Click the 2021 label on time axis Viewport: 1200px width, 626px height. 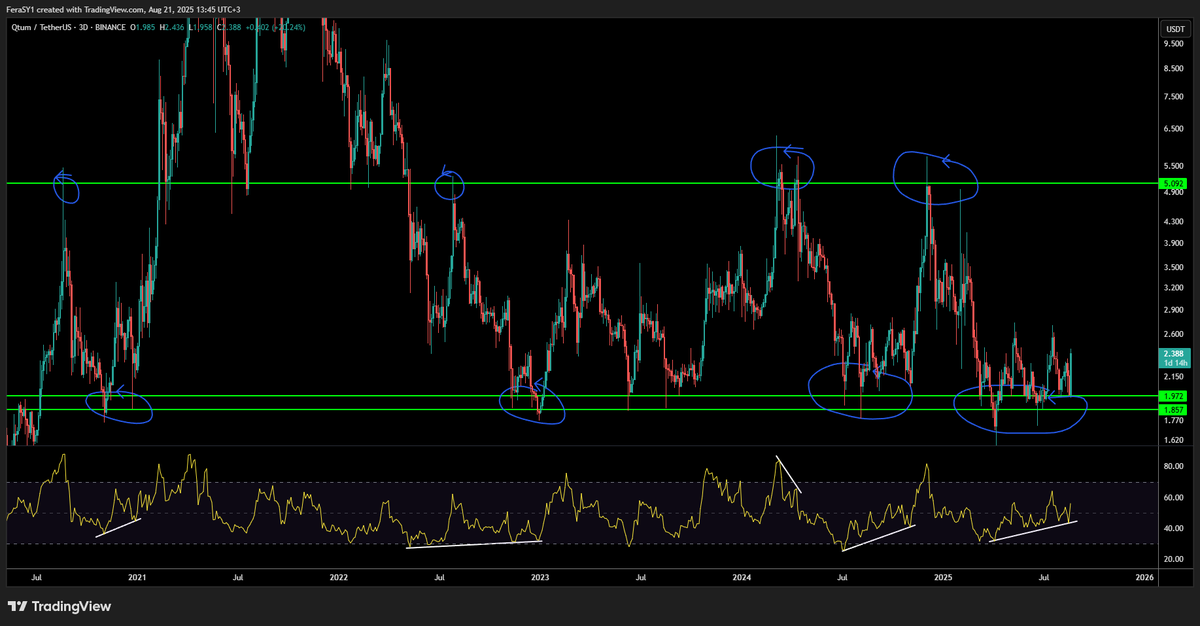click(137, 577)
